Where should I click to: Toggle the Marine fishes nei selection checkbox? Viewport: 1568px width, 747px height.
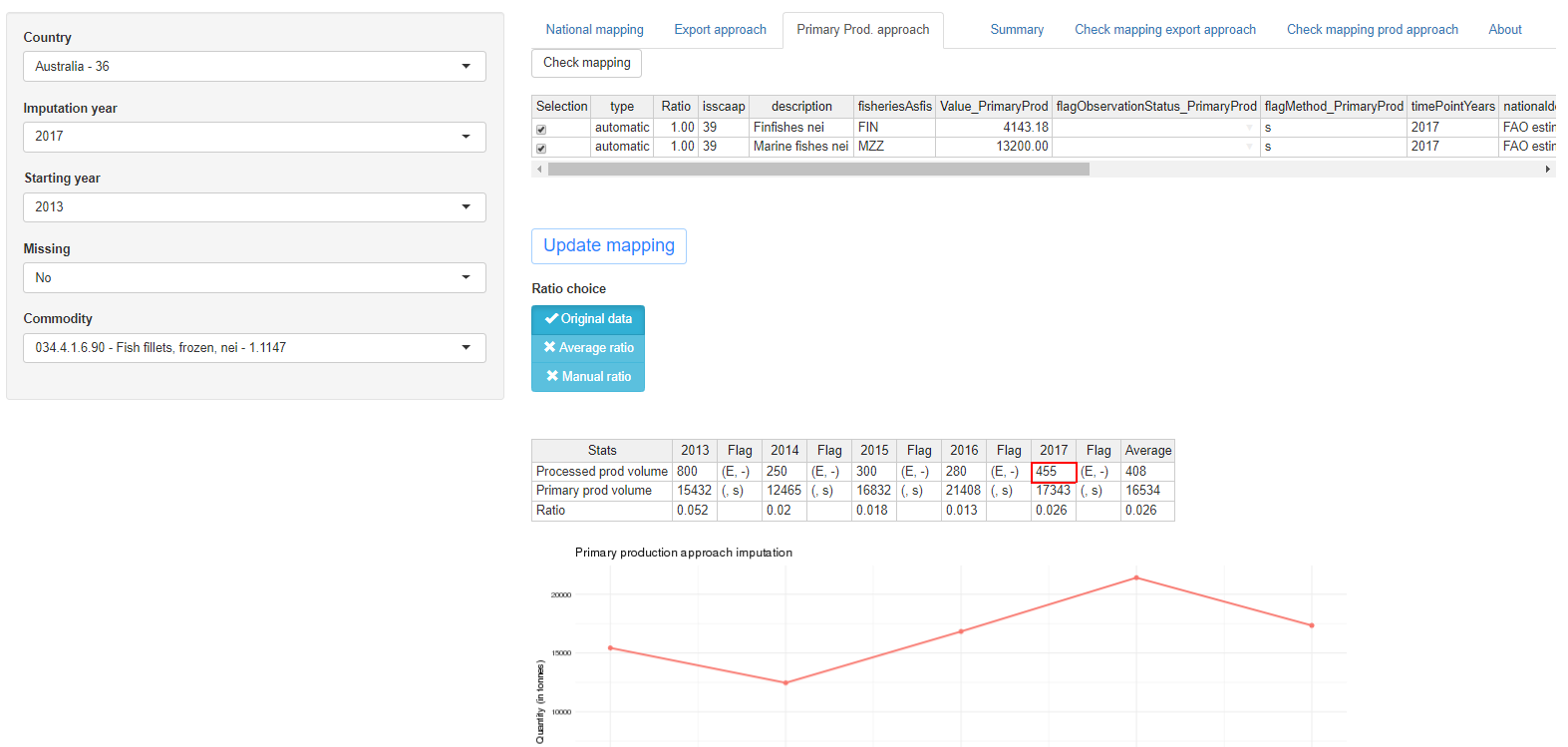tap(541, 148)
